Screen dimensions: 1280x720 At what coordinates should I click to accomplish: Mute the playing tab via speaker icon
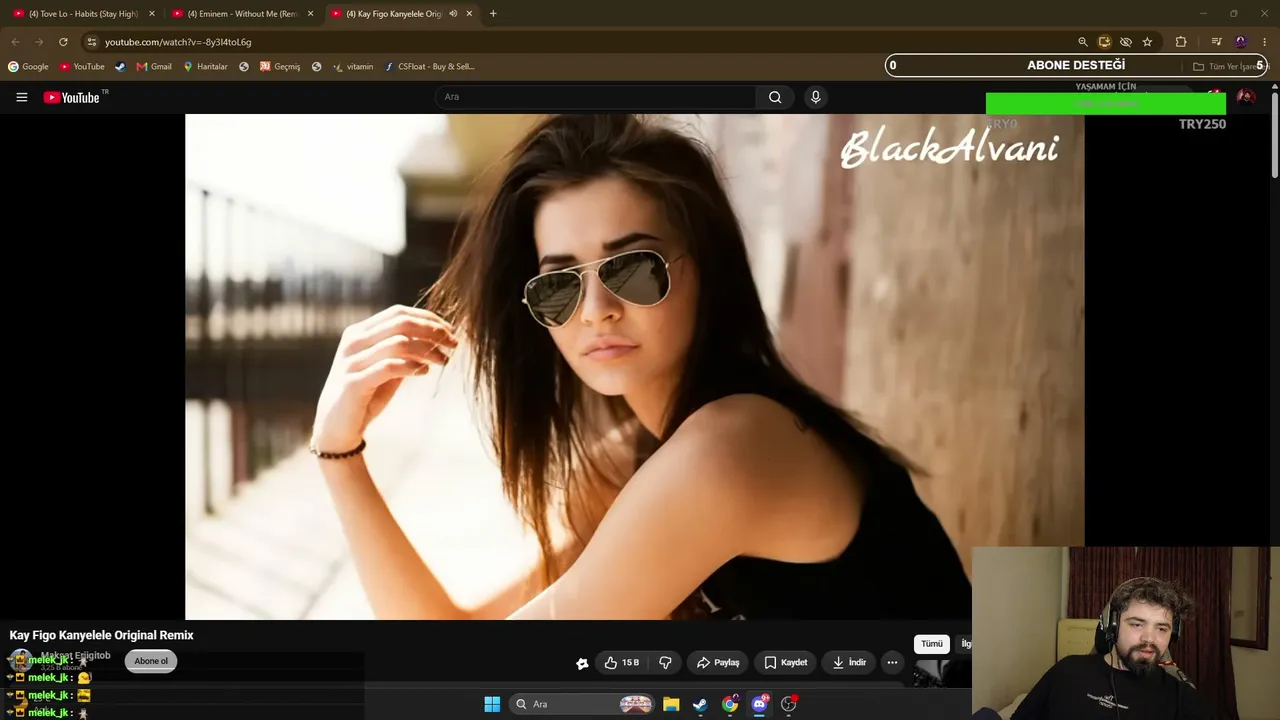[453, 14]
